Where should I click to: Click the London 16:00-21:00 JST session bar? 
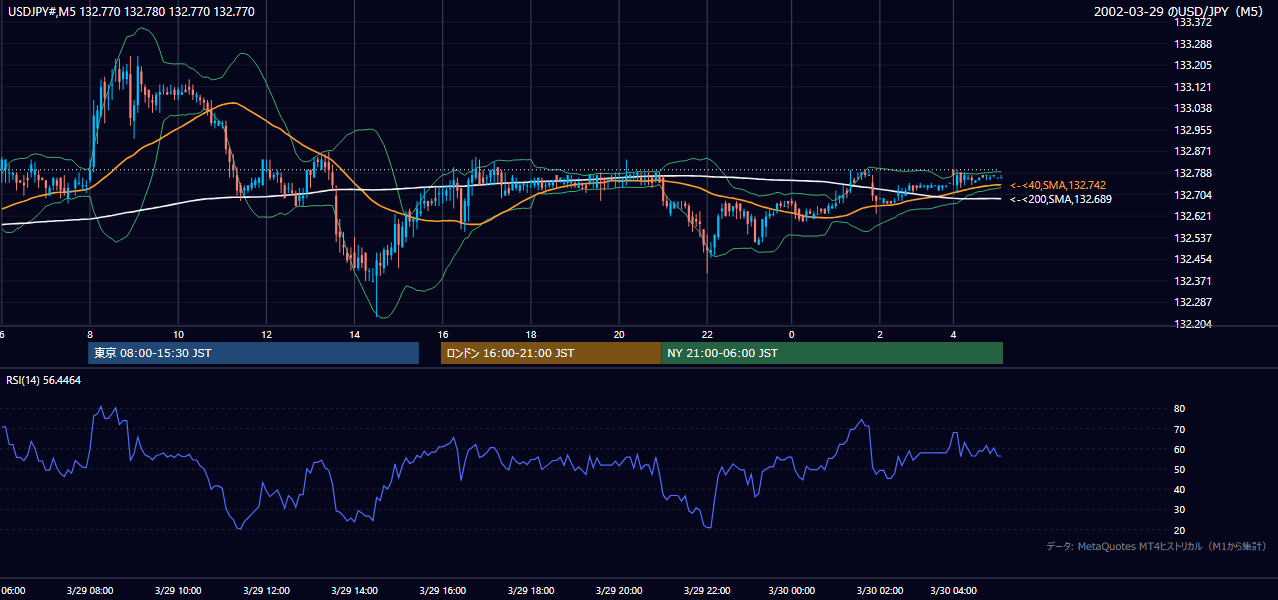tap(551, 353)
